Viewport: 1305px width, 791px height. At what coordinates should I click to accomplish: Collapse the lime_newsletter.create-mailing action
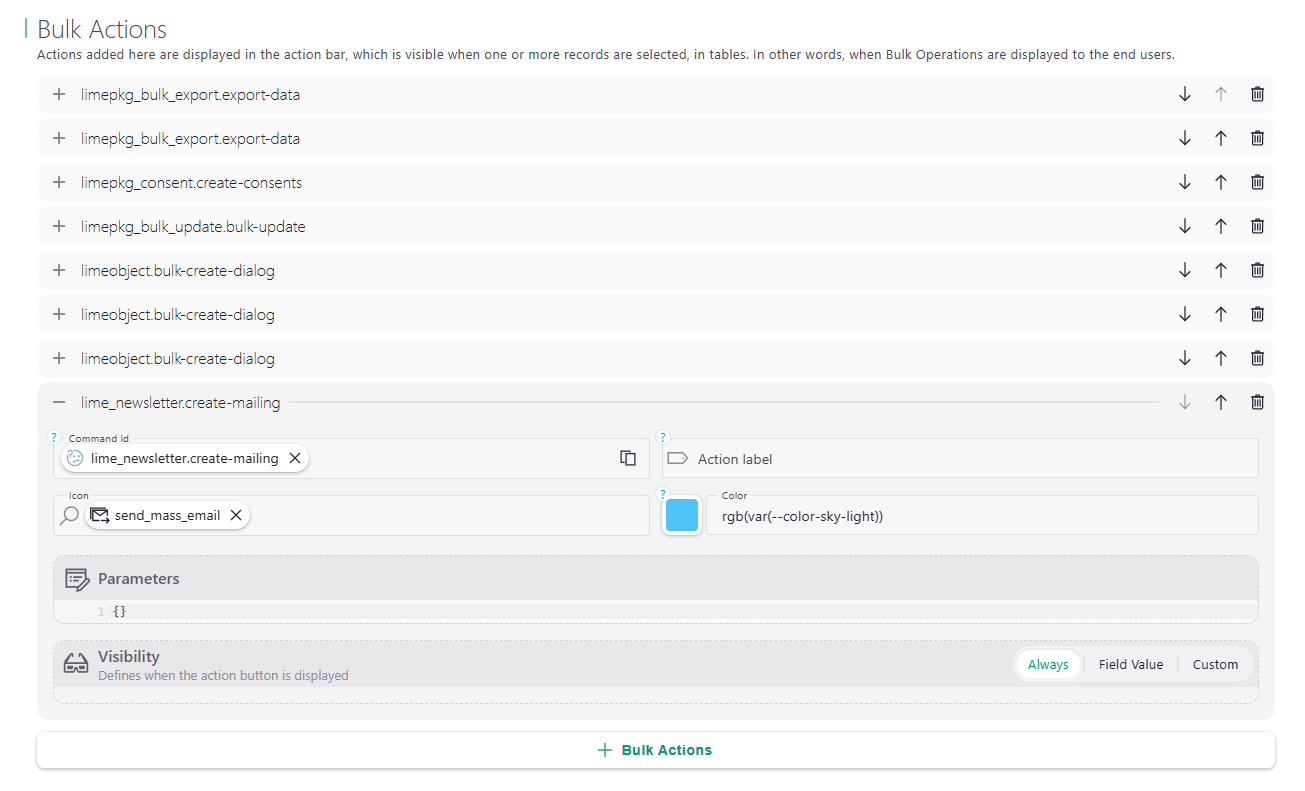pyautogui.click(x=59, y=403)
